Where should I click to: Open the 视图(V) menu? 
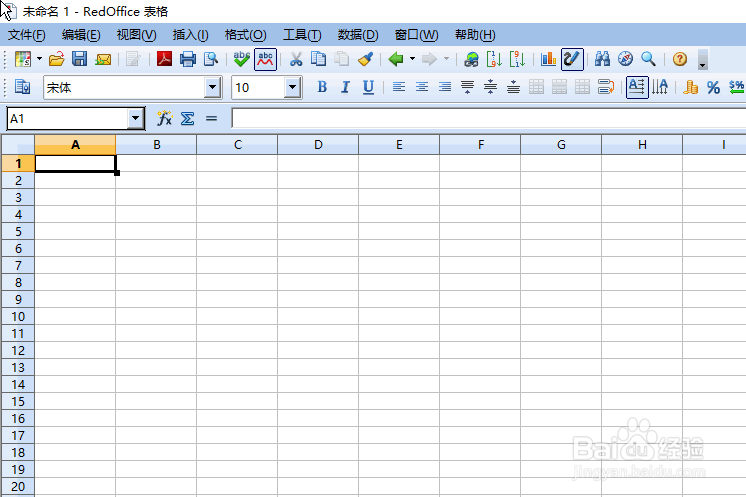coord(137,35)
